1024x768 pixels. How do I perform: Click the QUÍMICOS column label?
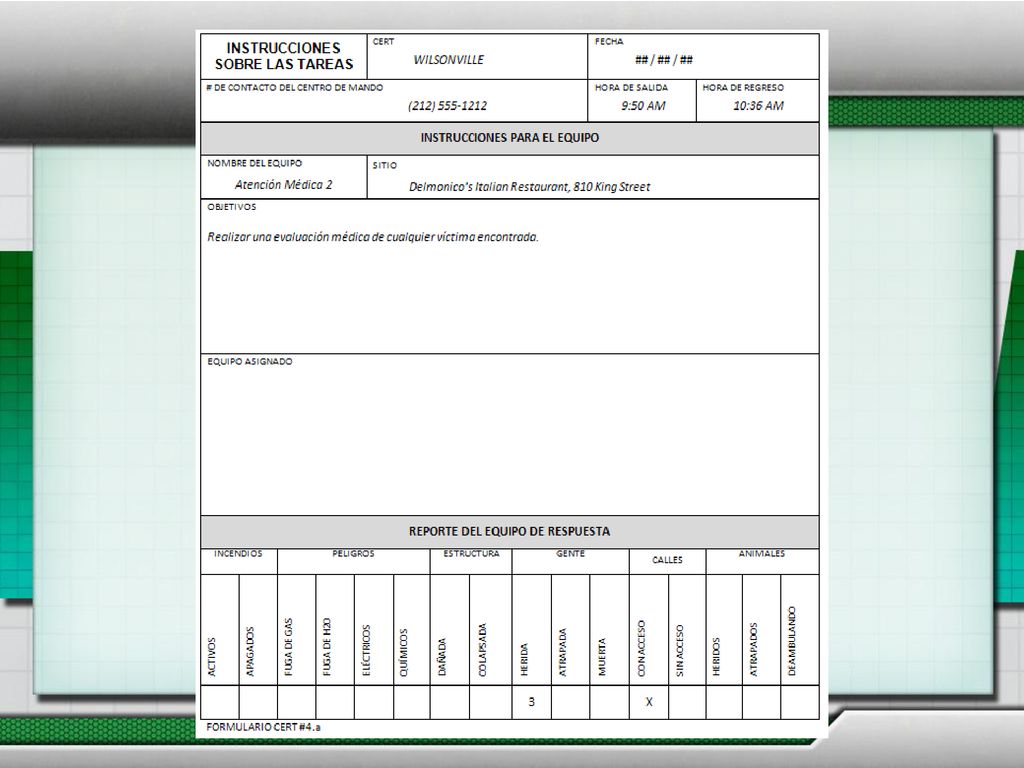pyautogui.click(x=403, y=652)
